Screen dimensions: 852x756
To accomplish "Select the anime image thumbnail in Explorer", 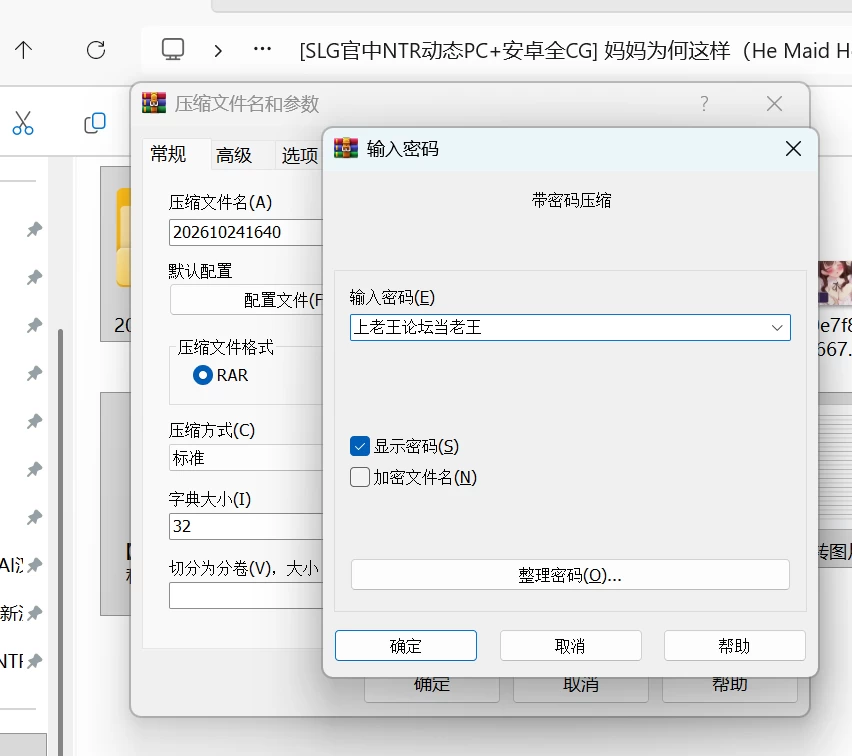I will click(x=835, y=283).
